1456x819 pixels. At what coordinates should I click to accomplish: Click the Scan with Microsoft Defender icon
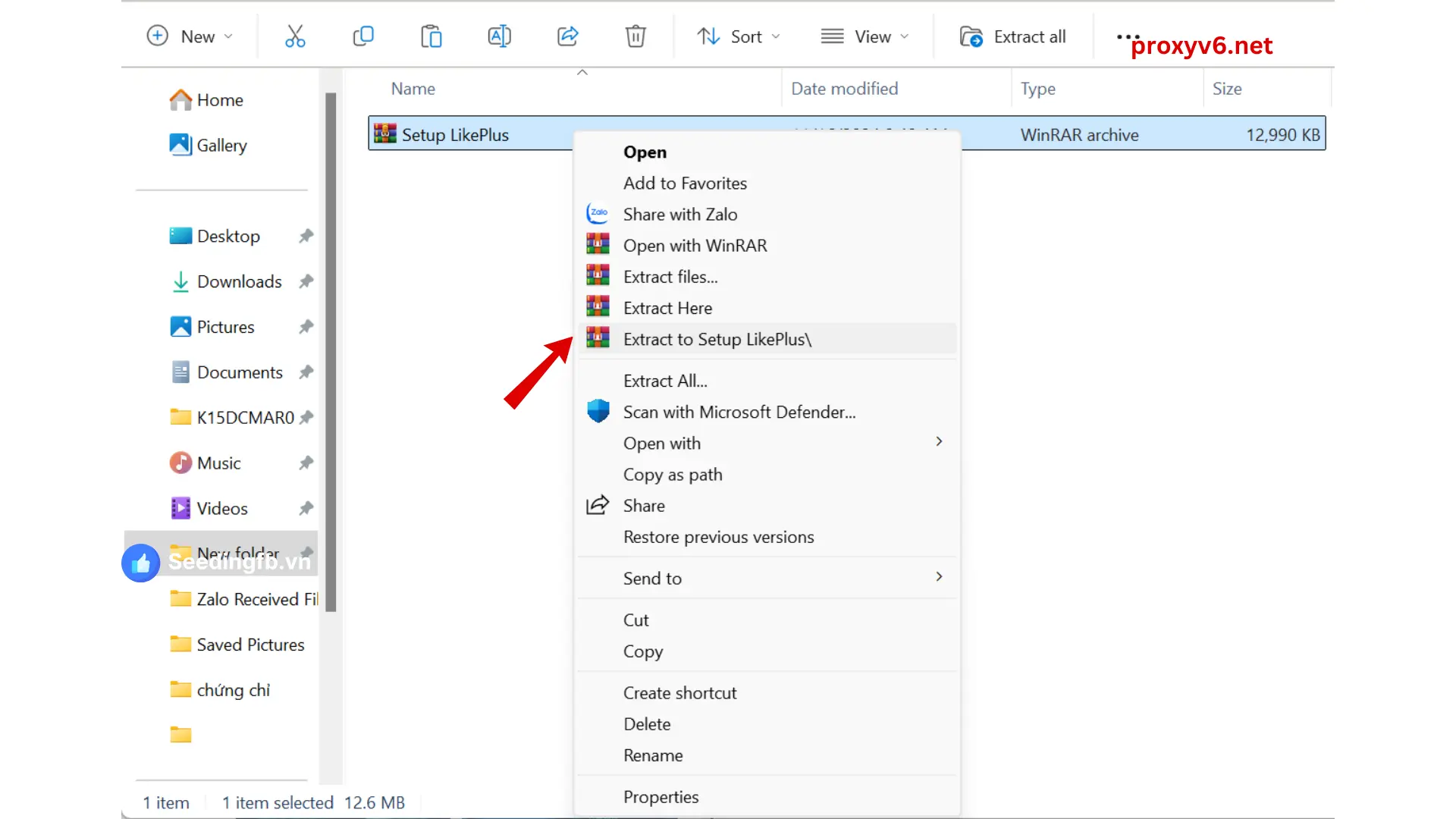(x=597, y=411)
